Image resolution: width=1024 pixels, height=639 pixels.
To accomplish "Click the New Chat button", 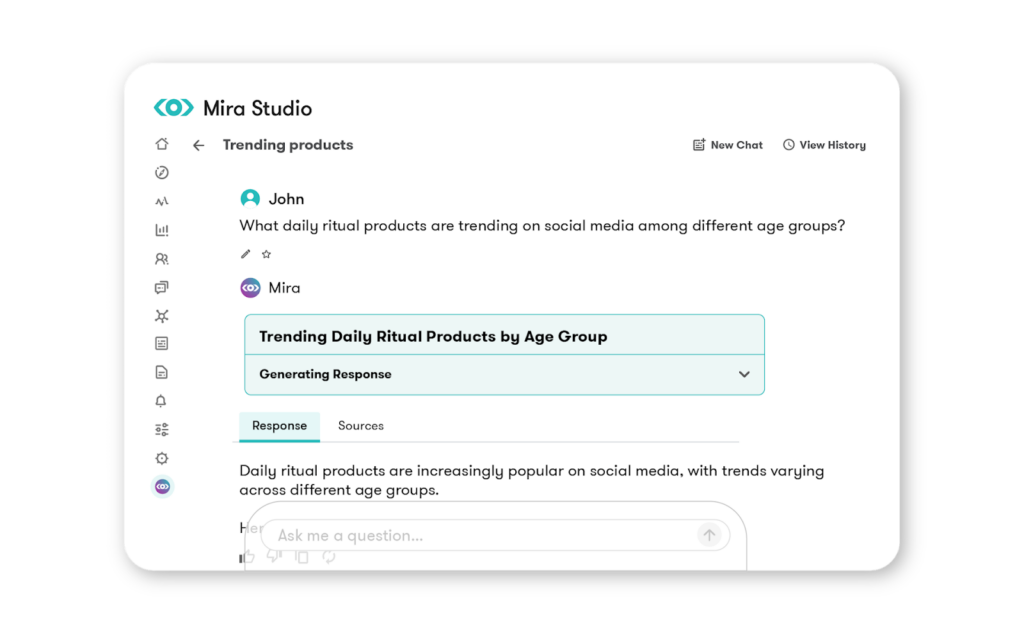I will pyautogui.click(x=727, y=145).
